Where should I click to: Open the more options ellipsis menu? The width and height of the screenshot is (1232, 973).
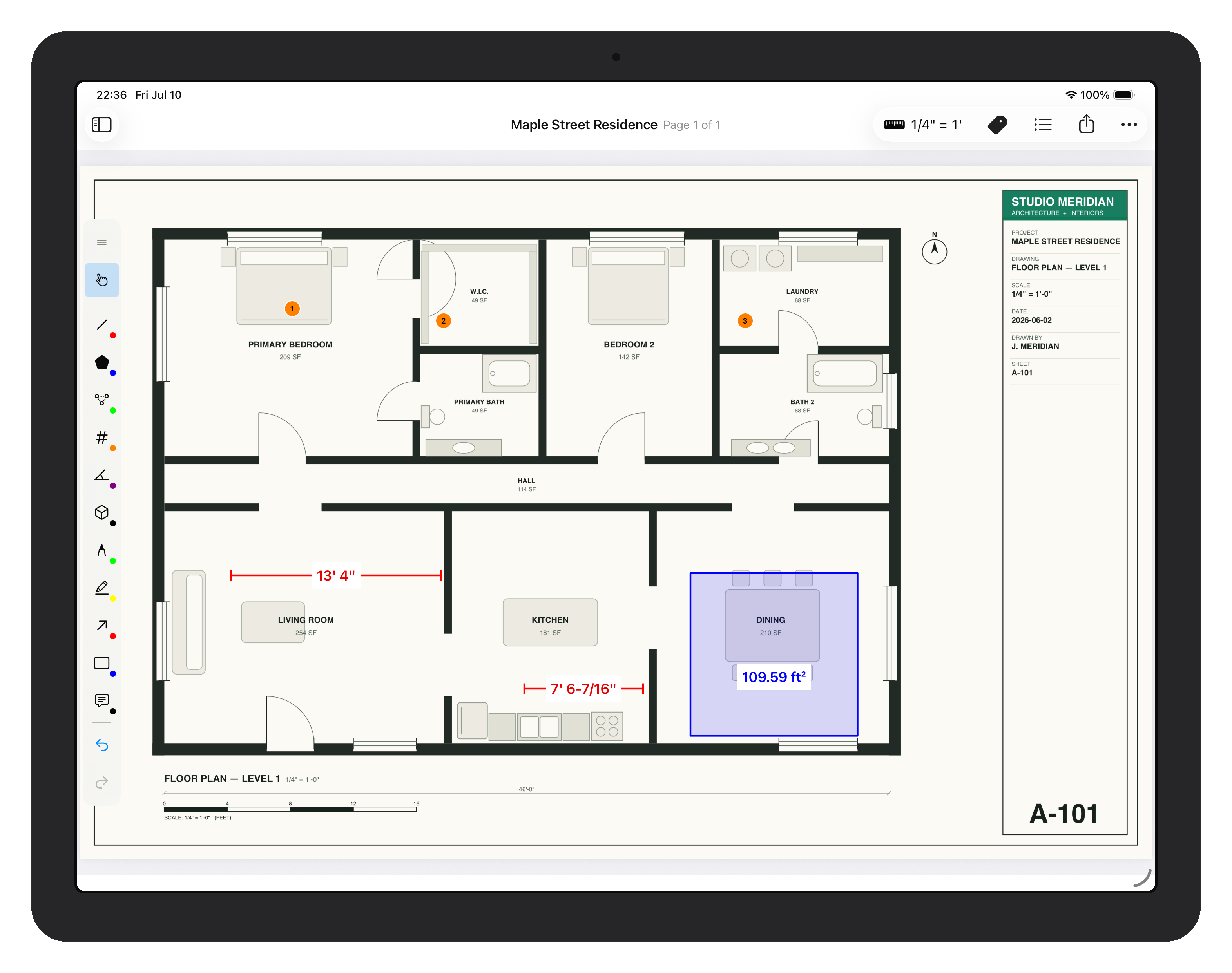pos(1128,125)
